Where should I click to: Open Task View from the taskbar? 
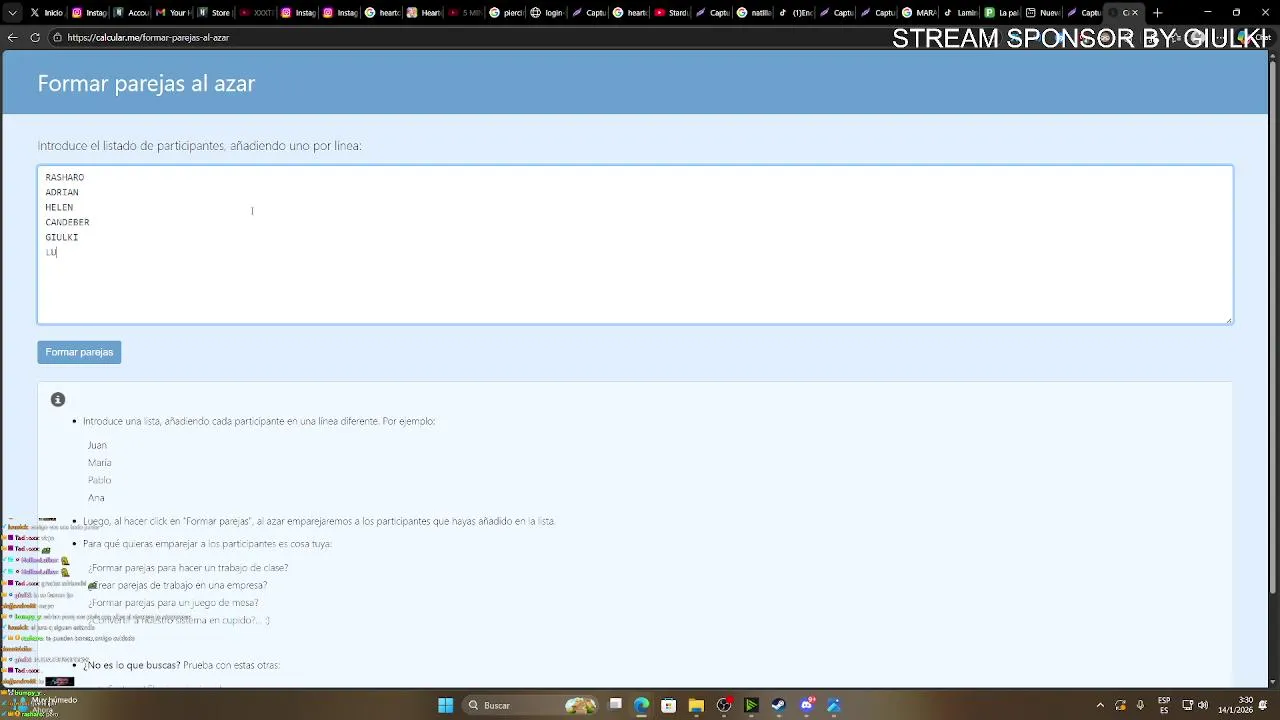click(x=615, y=705)
